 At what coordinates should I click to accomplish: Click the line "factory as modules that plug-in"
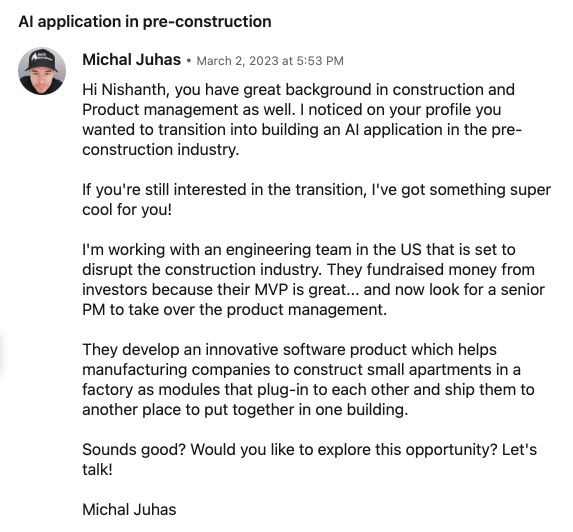[x=308, y=390]
